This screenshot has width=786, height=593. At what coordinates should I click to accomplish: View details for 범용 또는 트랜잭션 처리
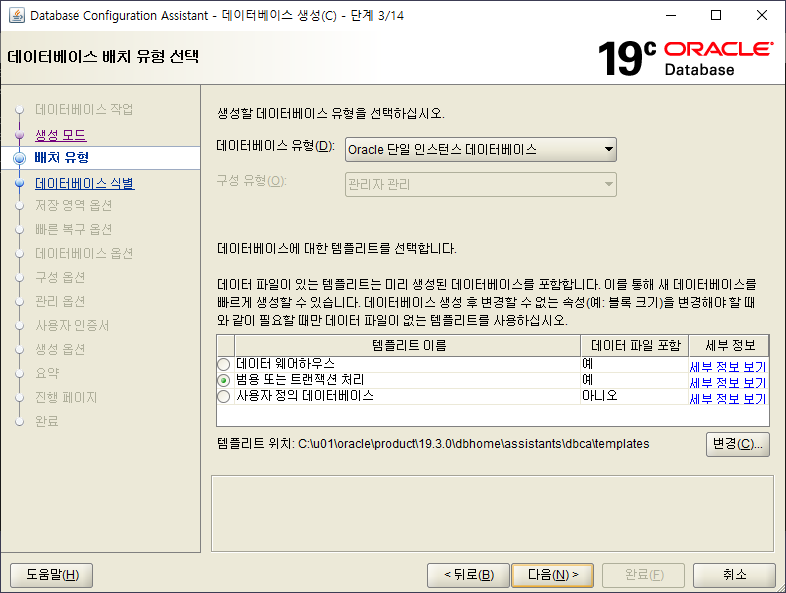pos(728,383)
